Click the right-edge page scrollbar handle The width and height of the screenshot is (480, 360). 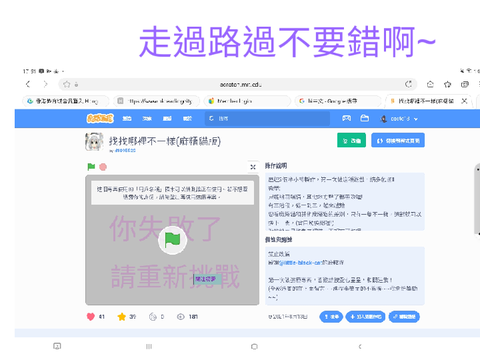click(477, 200)
